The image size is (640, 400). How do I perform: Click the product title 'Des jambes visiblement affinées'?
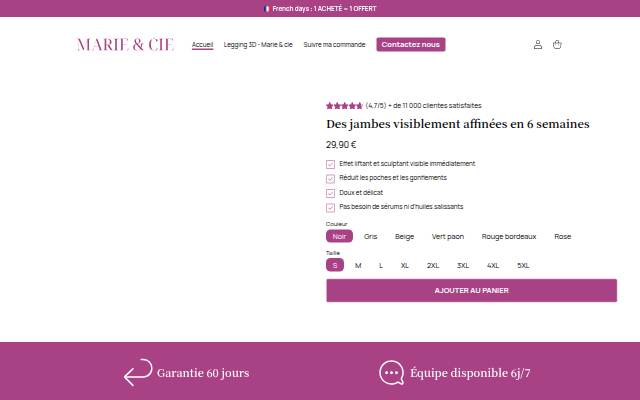(458, 124)
